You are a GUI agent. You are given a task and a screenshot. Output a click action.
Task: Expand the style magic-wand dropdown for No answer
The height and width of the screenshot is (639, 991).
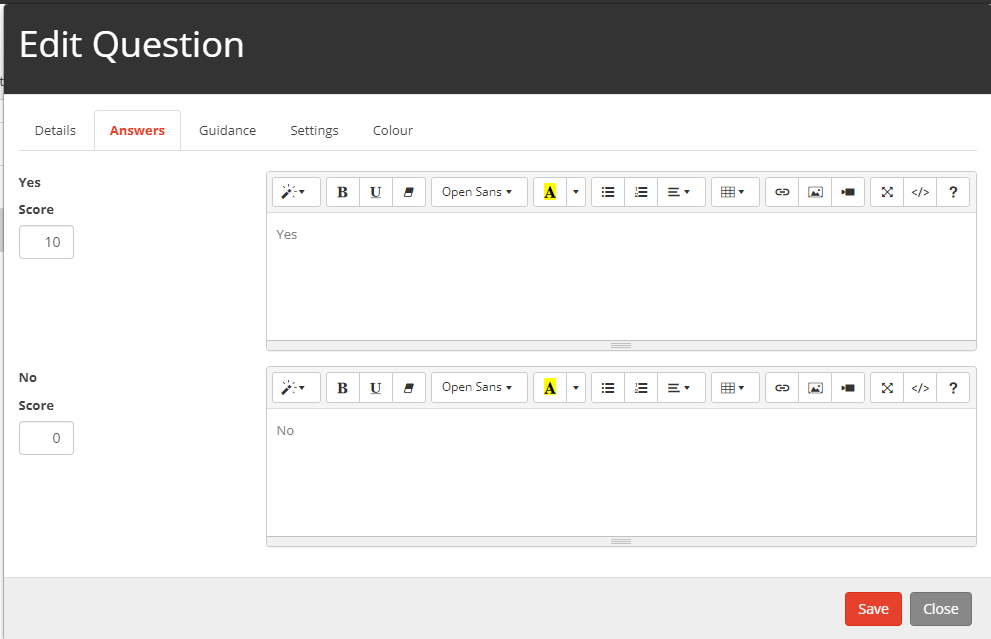295,388
